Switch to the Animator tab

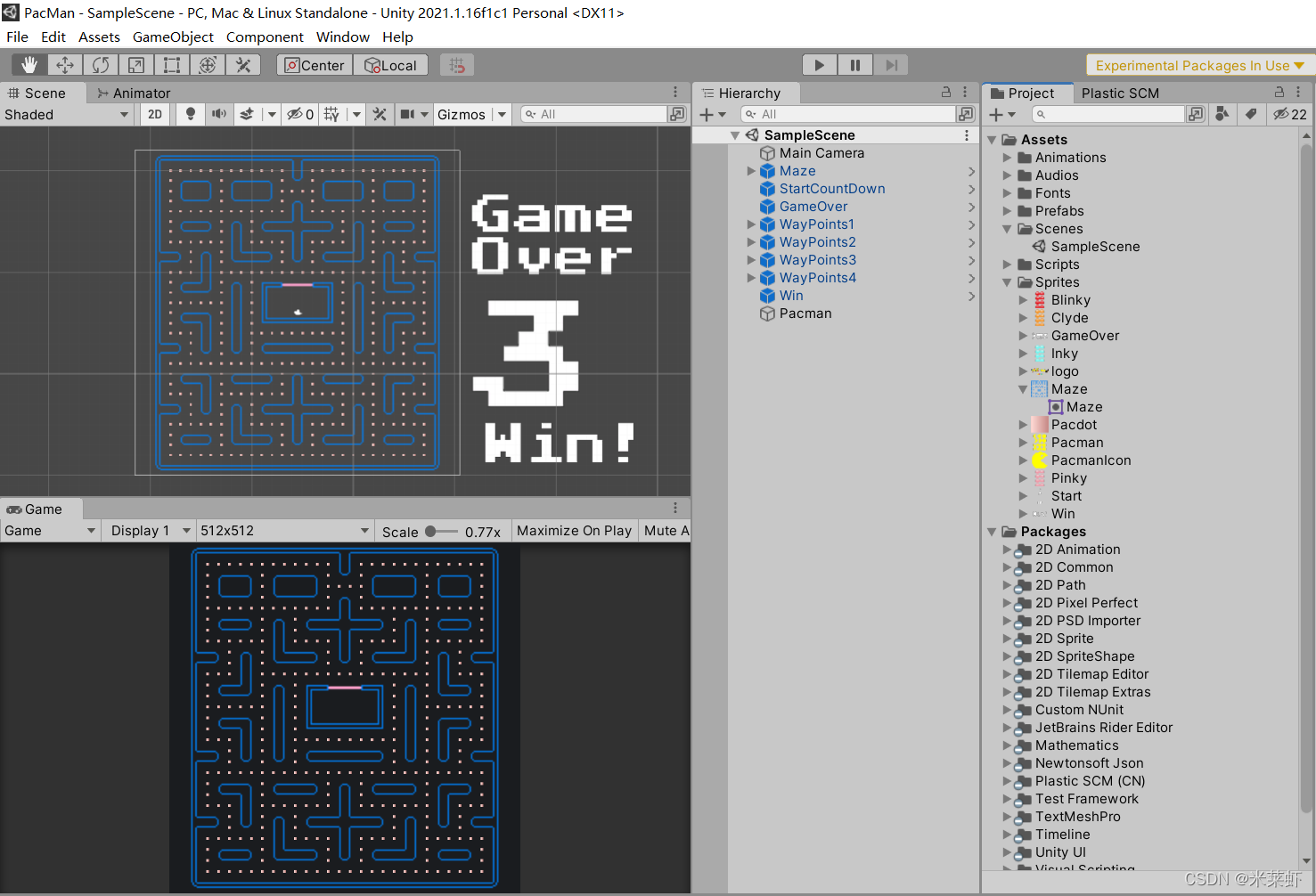tap(134, 93)
